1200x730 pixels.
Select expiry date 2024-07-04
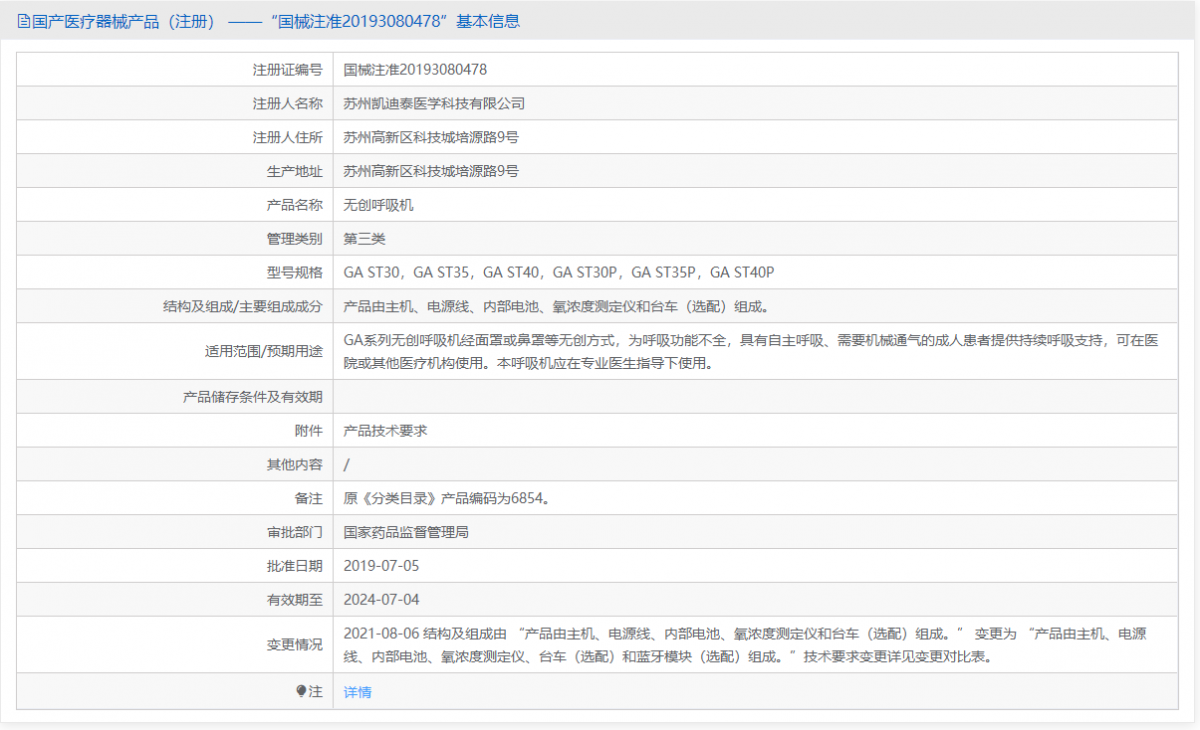[x=381, y=600]
